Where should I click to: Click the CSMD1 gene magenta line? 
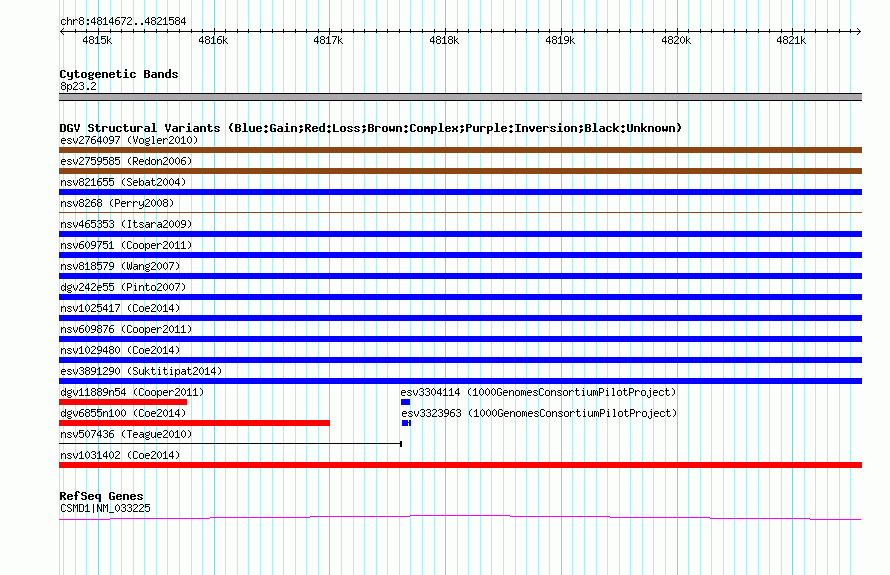pyautogui.click(x=460, y=517)
